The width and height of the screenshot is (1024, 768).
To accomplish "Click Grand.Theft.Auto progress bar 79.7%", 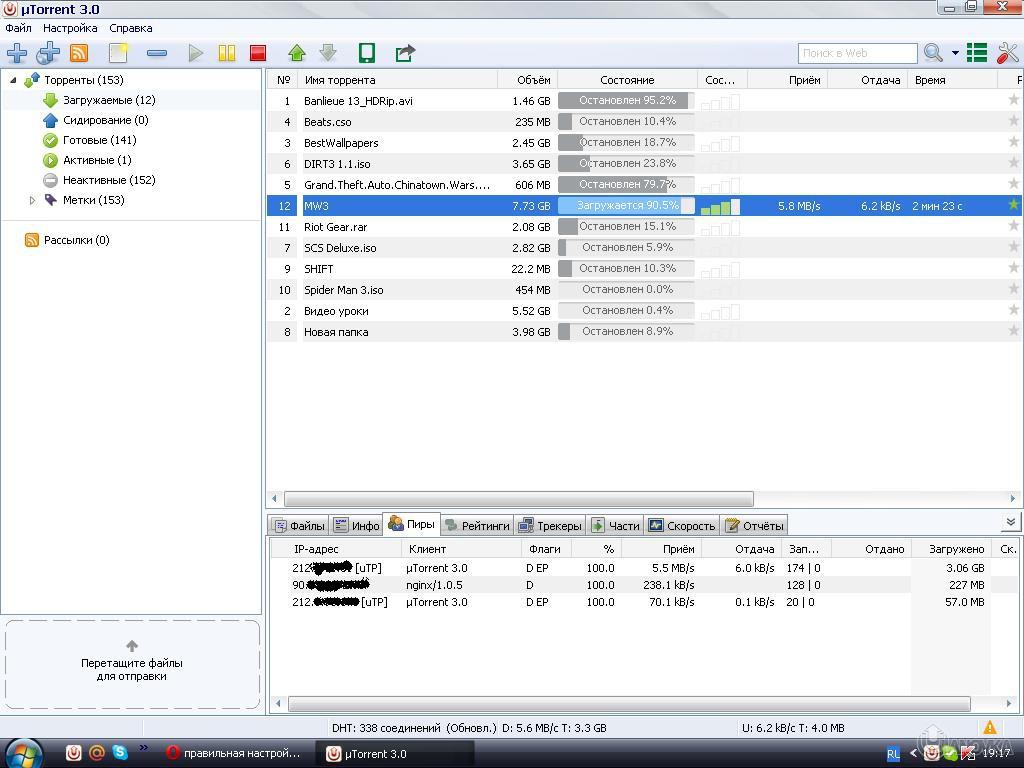I will point(626,184).
